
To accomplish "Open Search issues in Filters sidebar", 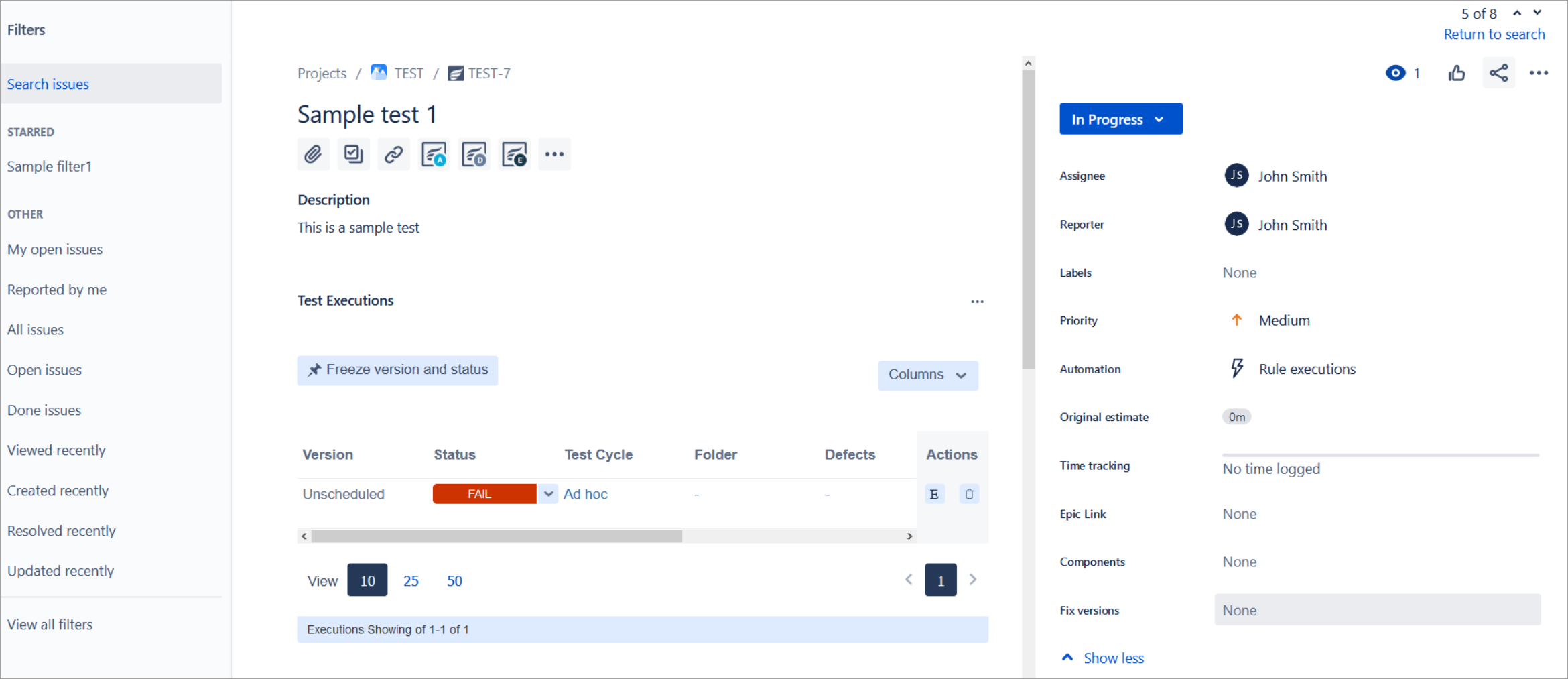I will coord(48,84).
